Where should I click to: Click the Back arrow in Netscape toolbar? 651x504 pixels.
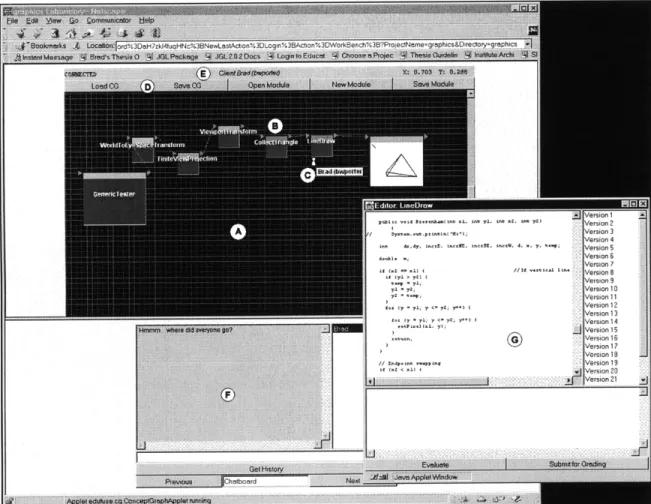21,34
